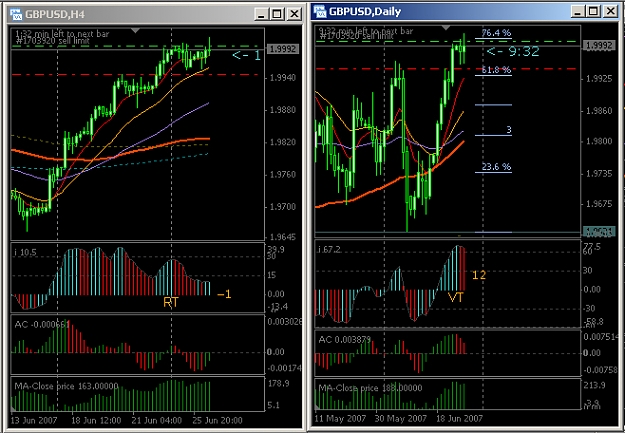Click the 1.9925 price axis value
The width and height of the screenshot is (625, 433).
[599, 79]
